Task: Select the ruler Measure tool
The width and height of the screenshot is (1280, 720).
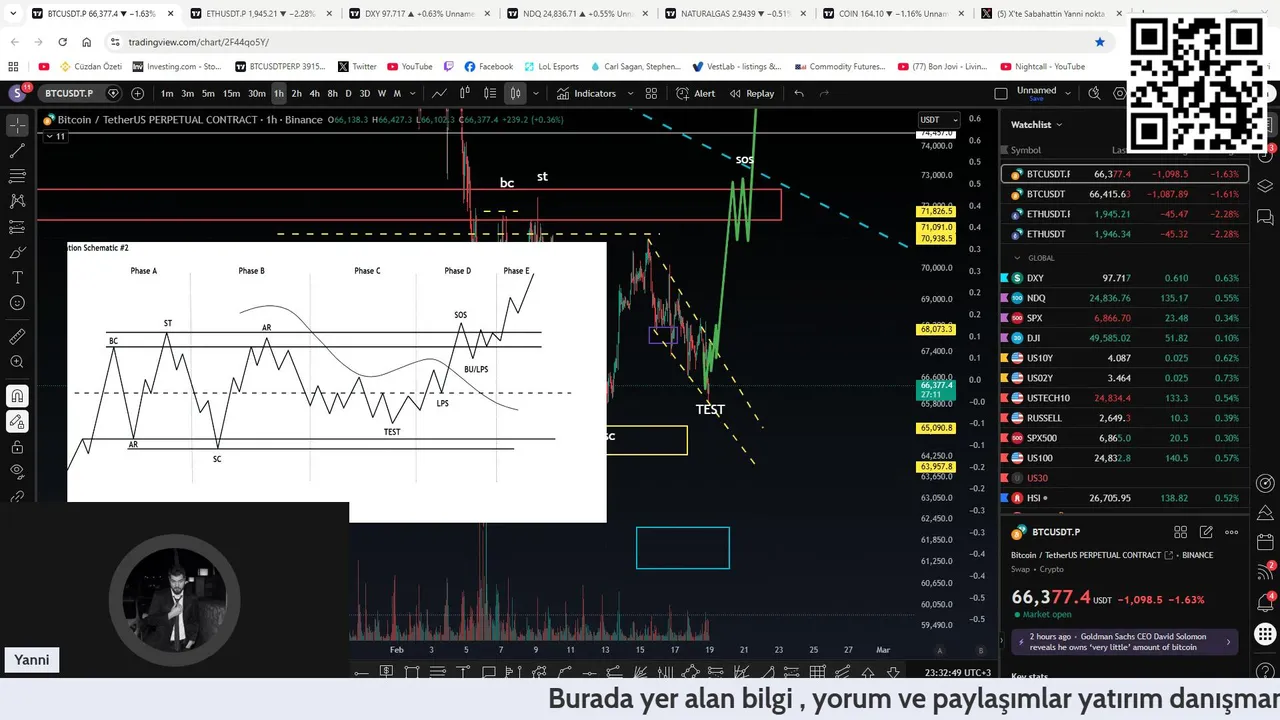Action: pyautogui.click(x=17, y=337)
